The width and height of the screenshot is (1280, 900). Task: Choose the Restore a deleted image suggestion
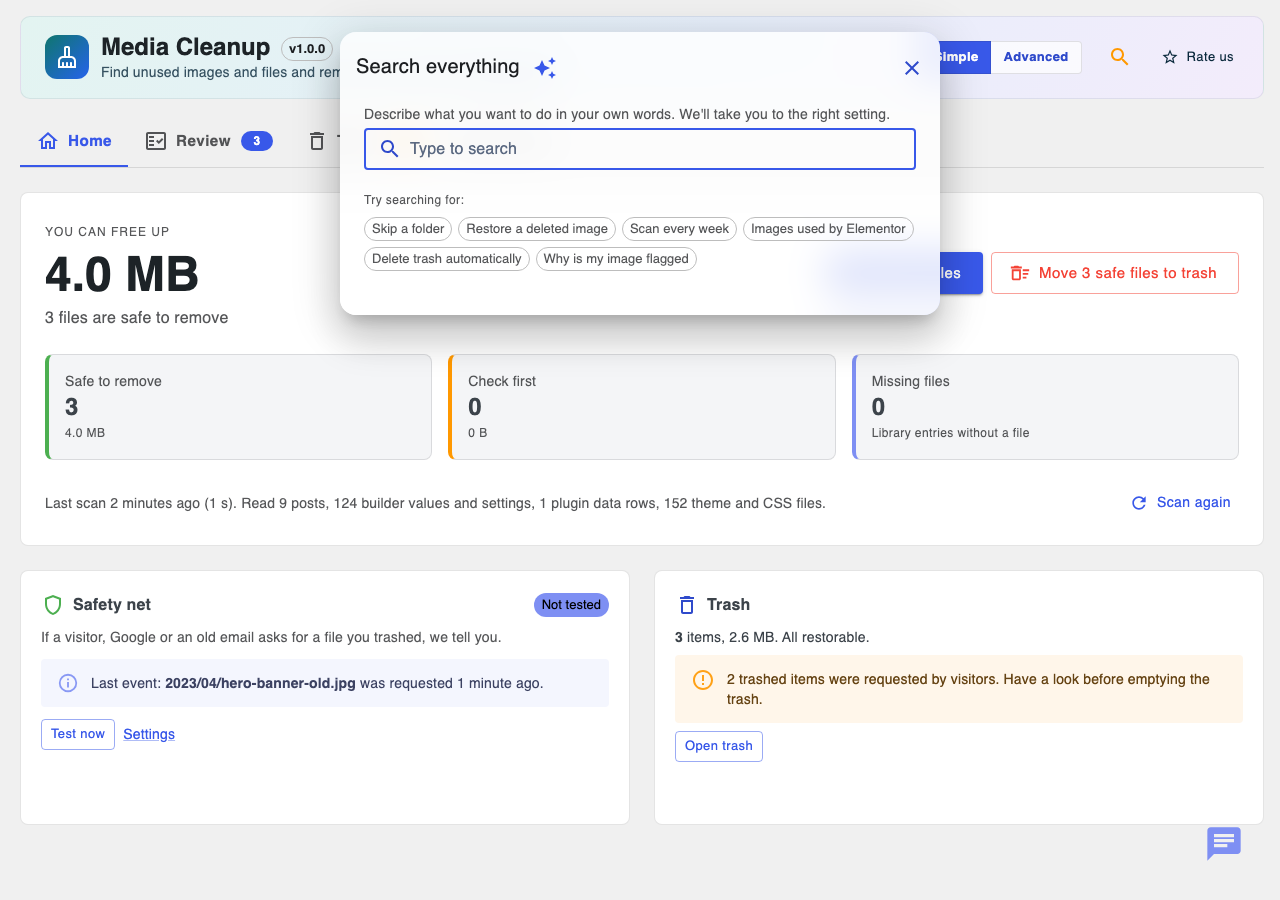point(537,229)
